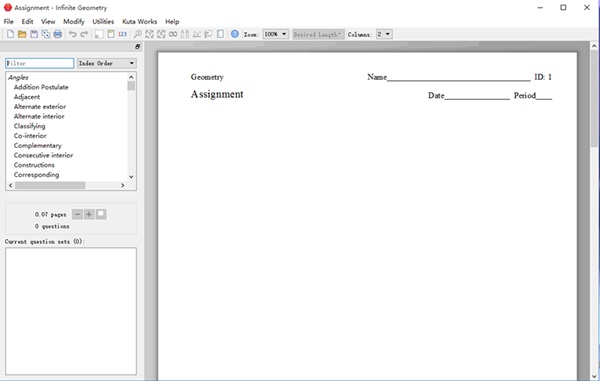Screen dimensions: 600x381
Task: Click the second scramble arrows icon
Action: [161, 34]
